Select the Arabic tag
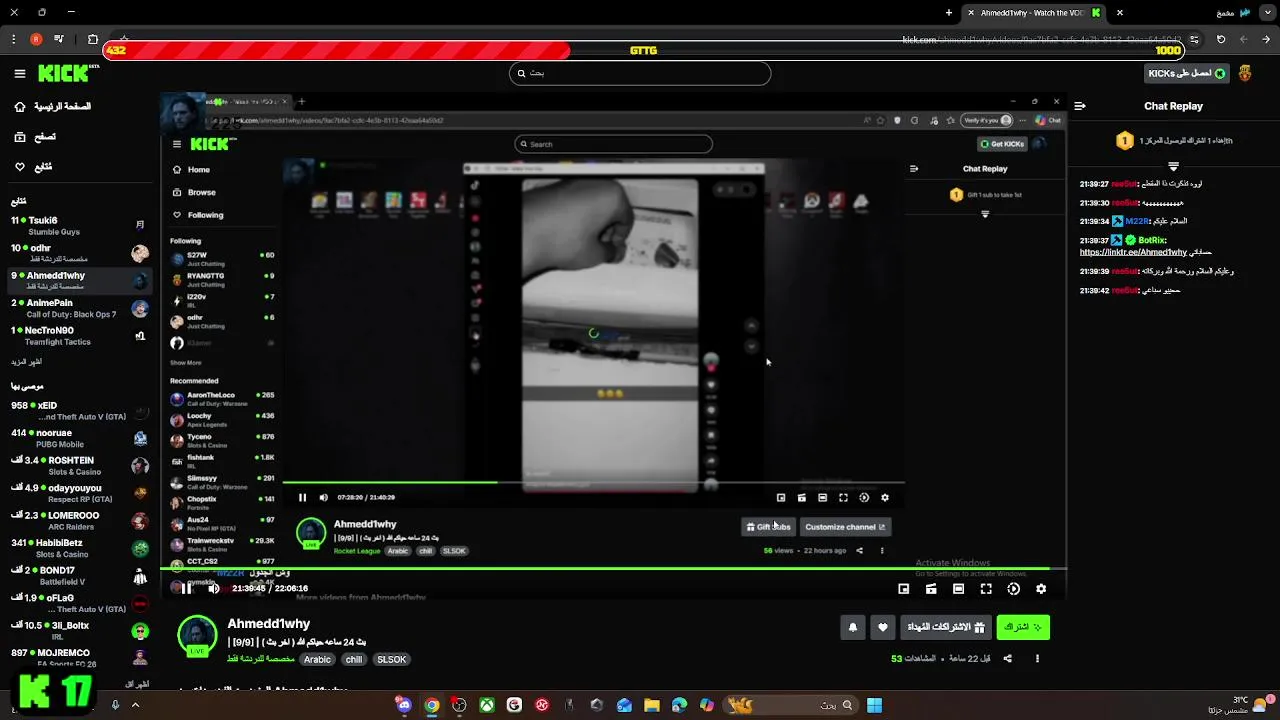This screenshot has height=720, width=1280. 317,659
